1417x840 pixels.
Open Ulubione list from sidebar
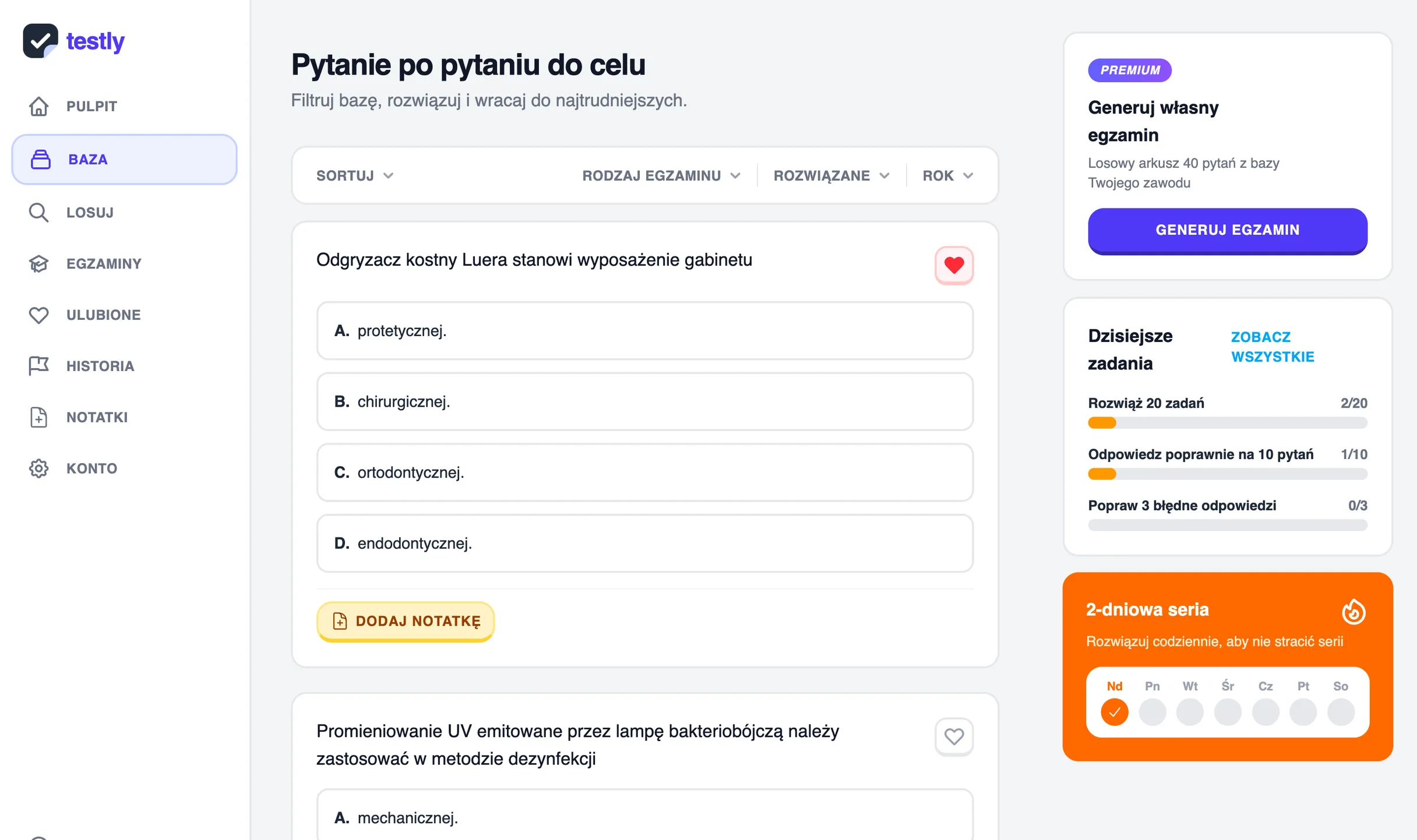(124, 315)
